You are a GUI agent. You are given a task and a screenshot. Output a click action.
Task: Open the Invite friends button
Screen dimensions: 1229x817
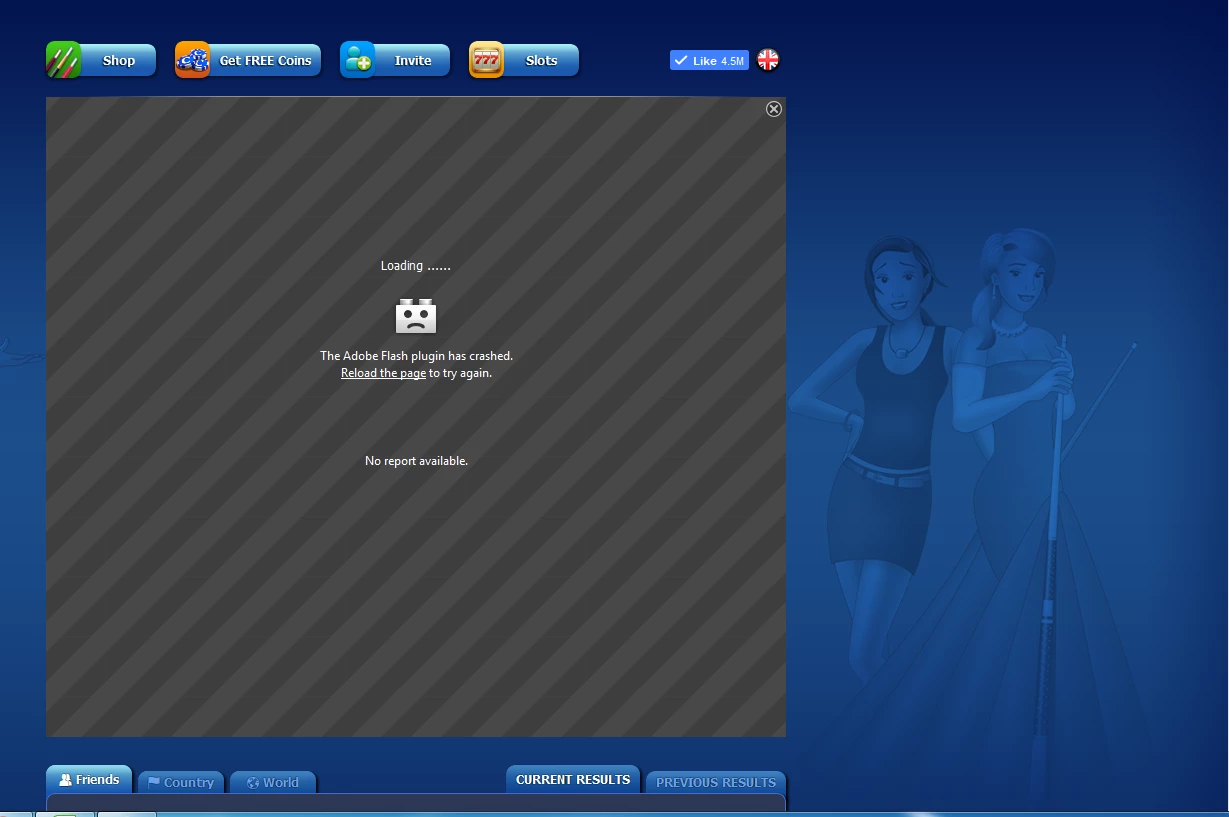(x=395, y=60)
